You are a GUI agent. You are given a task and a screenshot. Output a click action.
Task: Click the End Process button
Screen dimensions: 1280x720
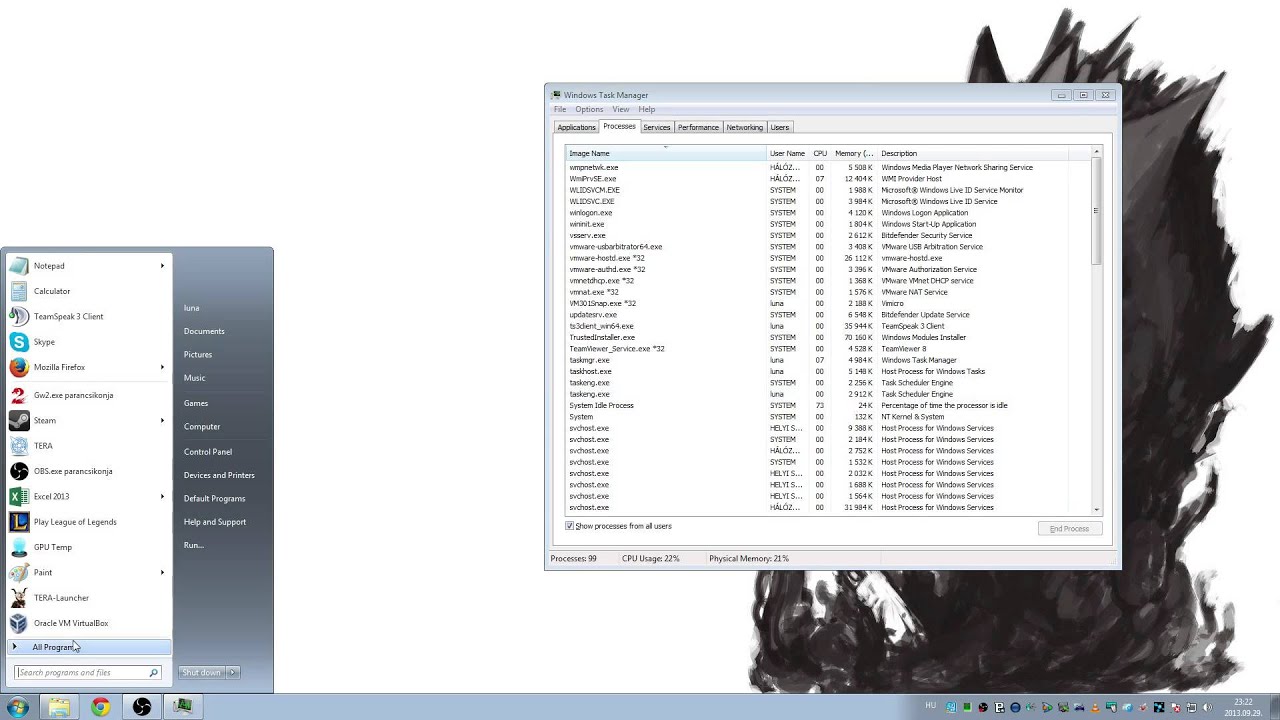click(x=1068, y=528)
